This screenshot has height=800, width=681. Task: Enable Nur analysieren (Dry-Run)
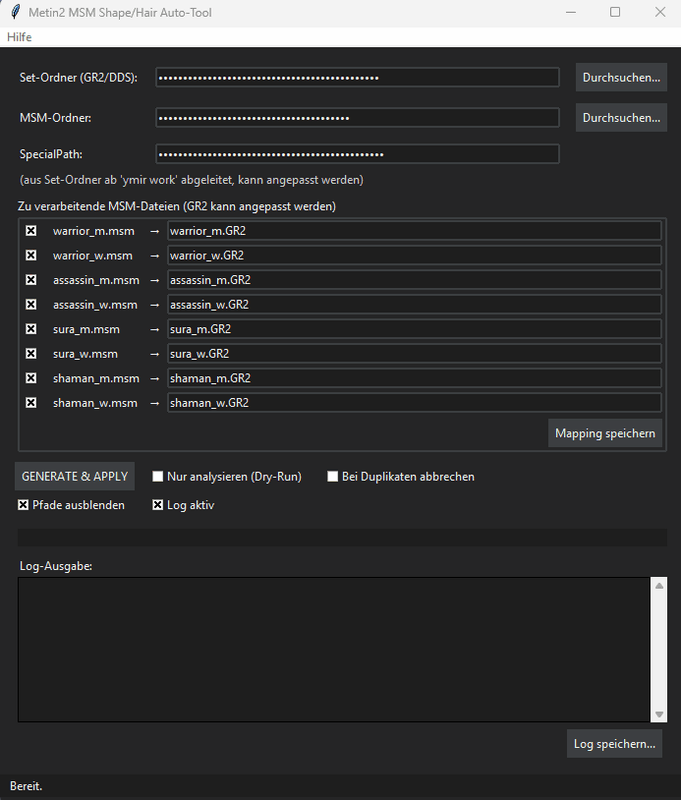point(157,476)
